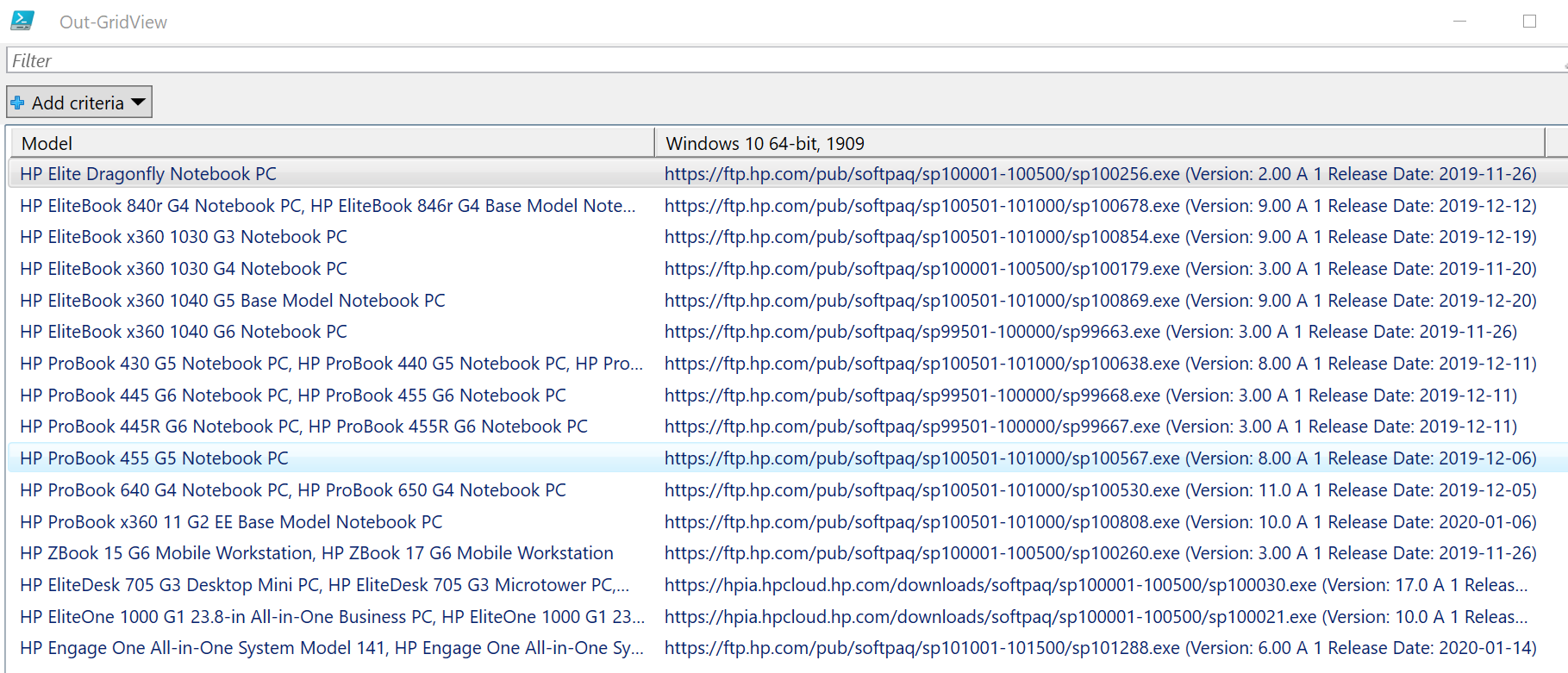Select the HP ProBook 455 G5 Notebook PC row

tap(154, 458)
